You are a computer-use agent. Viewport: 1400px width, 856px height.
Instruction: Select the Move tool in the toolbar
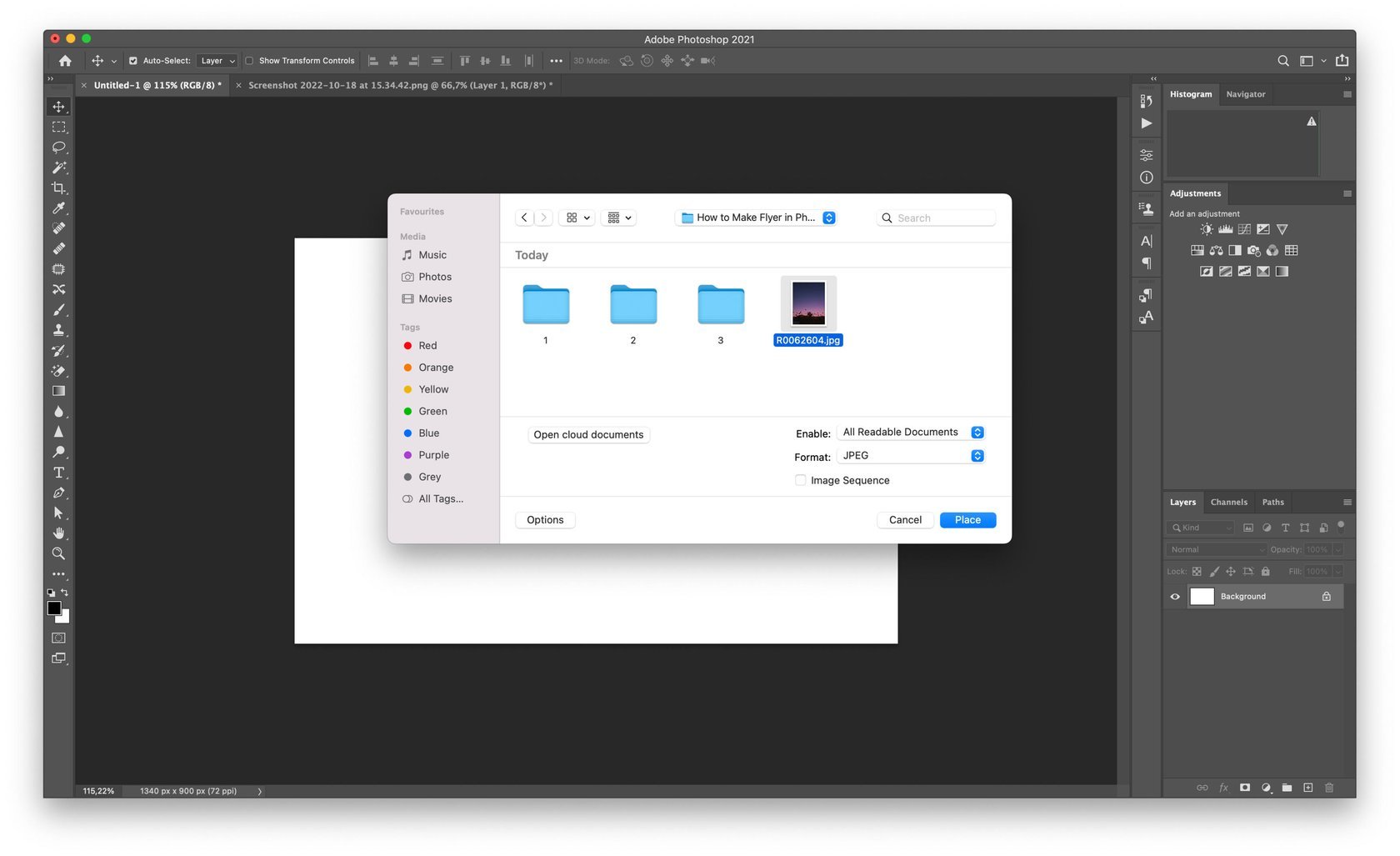coord(58,107)
